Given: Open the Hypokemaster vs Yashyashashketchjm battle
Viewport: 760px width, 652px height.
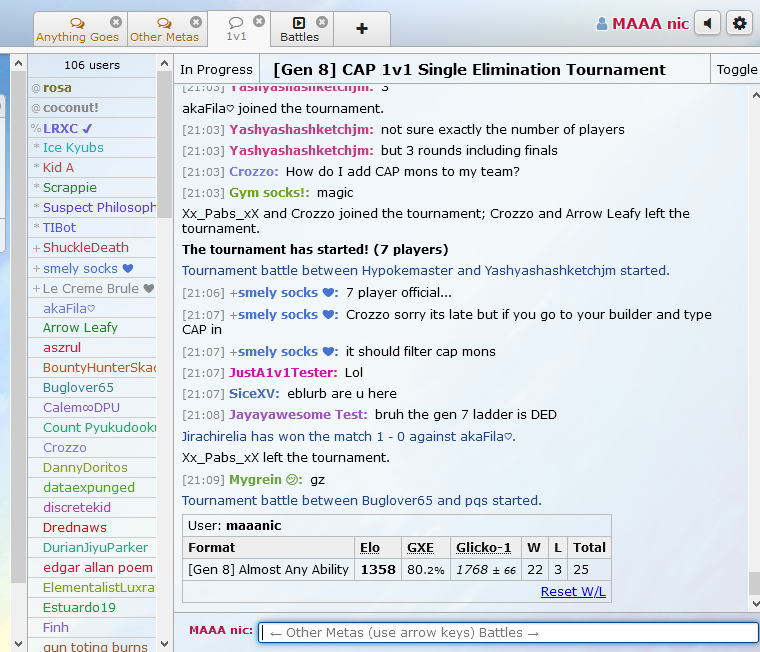Looking at the screenshot, I should (426, 270).
